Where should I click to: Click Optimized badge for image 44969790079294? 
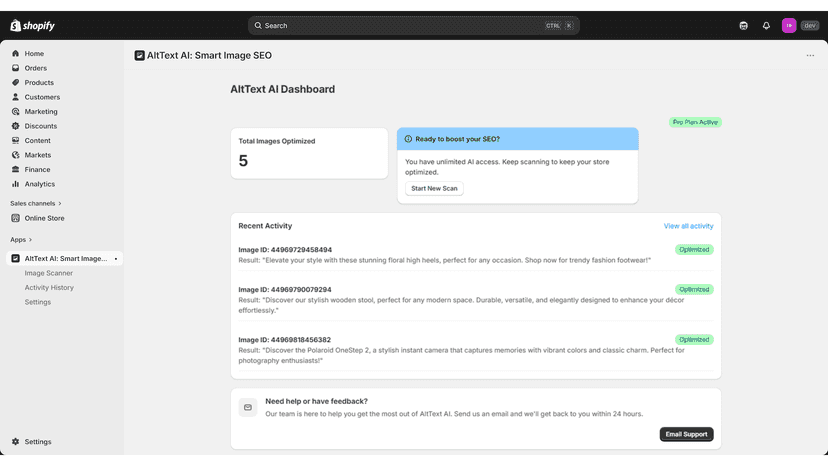[694, 290]
